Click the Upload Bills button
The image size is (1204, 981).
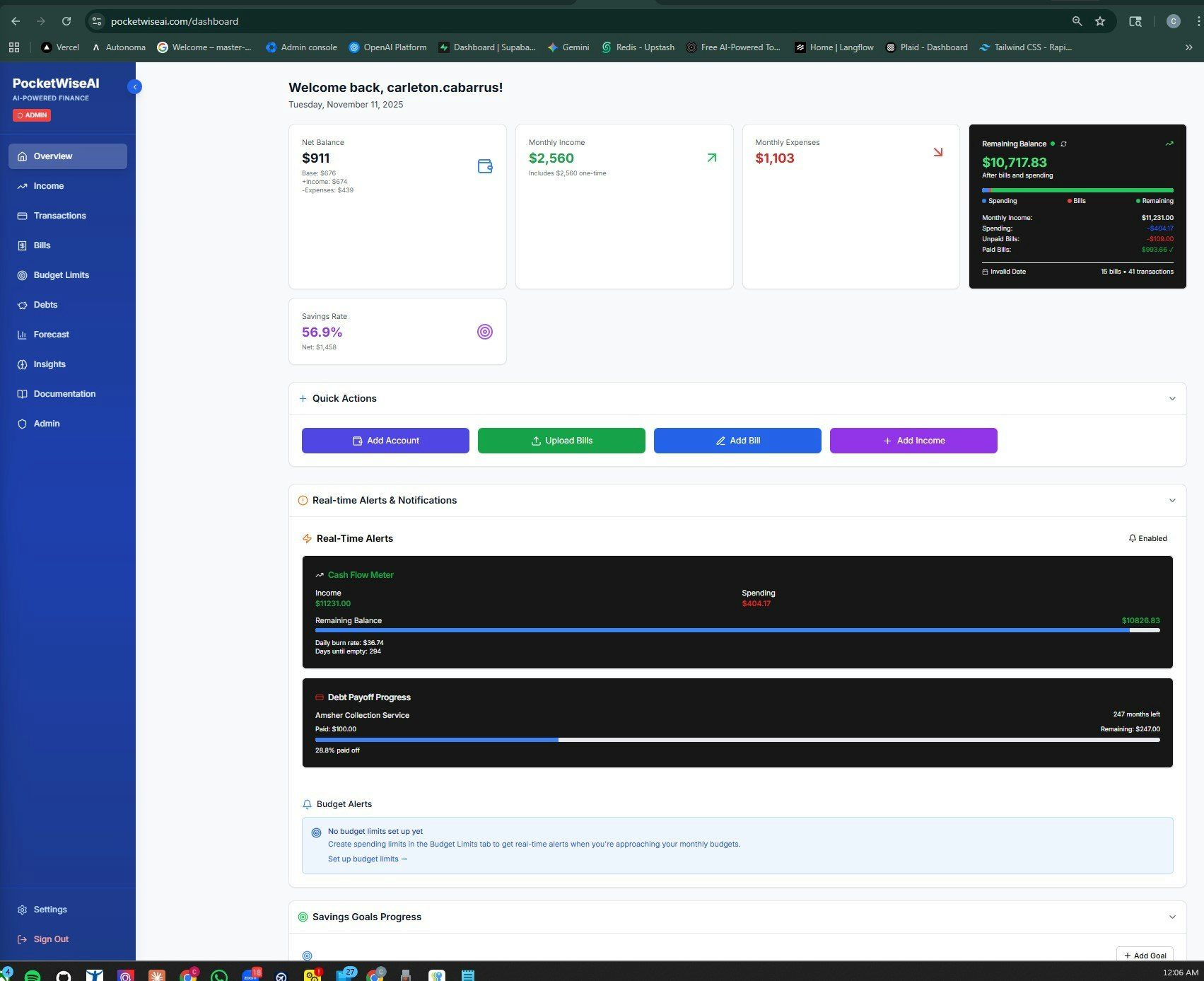561,440
